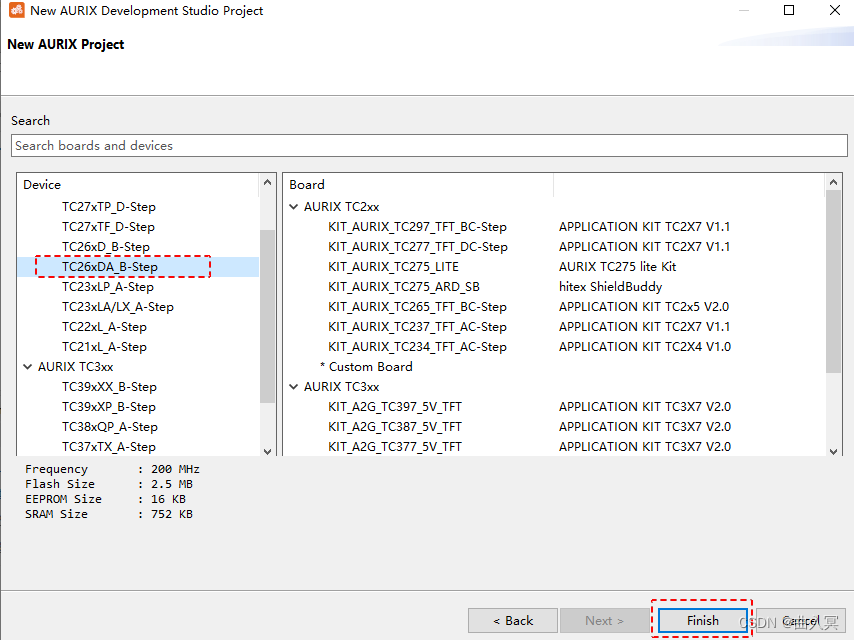Select TC26xD_B-Step device

click(x=106, y=247)
